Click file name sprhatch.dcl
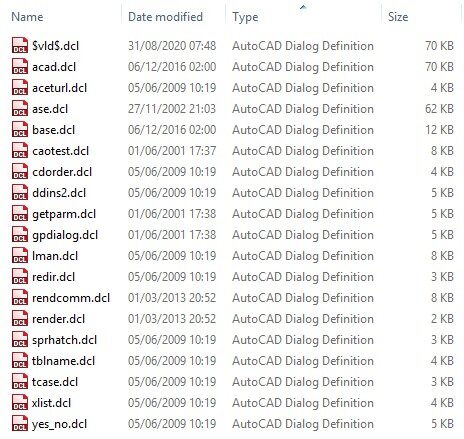This screenshot has height=439, width=464. (64, 340)
